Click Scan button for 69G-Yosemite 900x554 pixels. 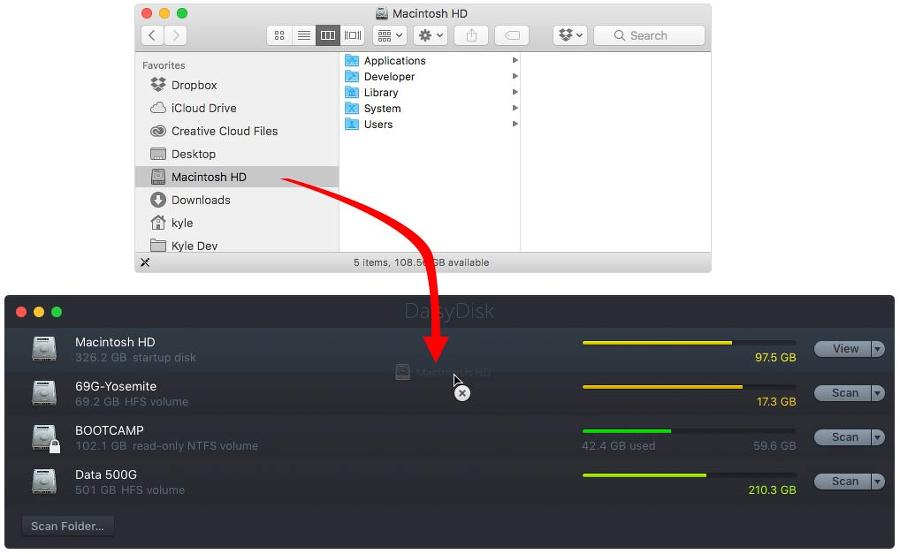(843, 393)
